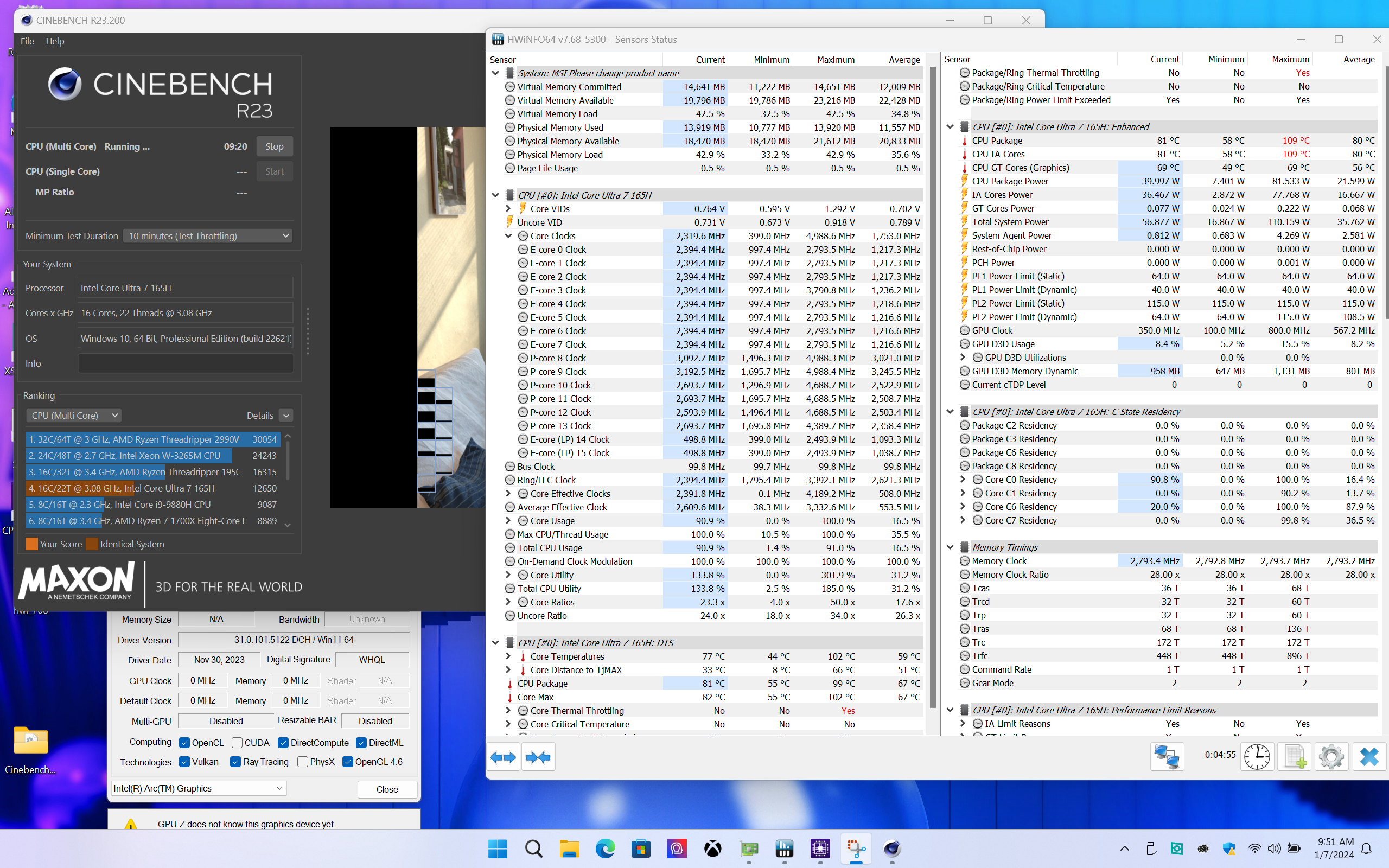The height and width of the screenshot is (868, 1389).
Task: Click the clock reset timer icon
Action: (x=1257, y=757)
